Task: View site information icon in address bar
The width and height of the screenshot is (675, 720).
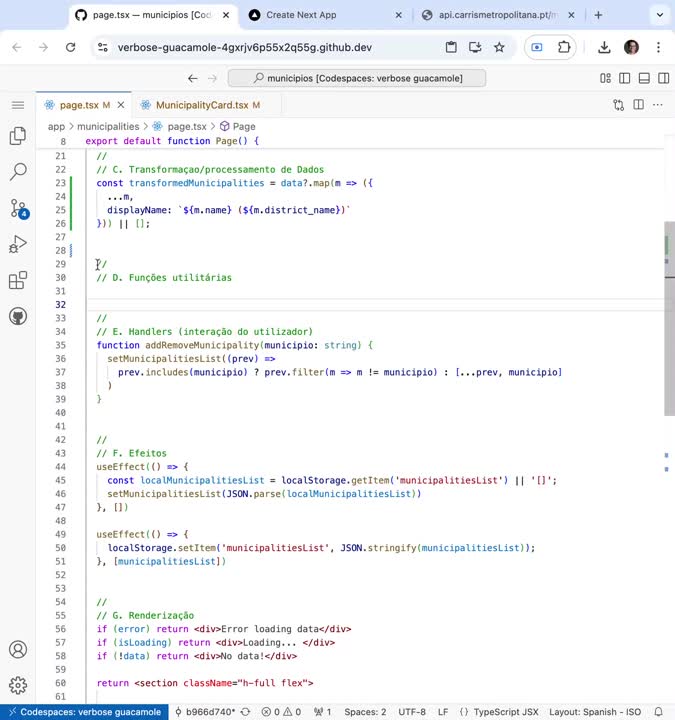Action: pyautogui.click(x=103, y=47)
